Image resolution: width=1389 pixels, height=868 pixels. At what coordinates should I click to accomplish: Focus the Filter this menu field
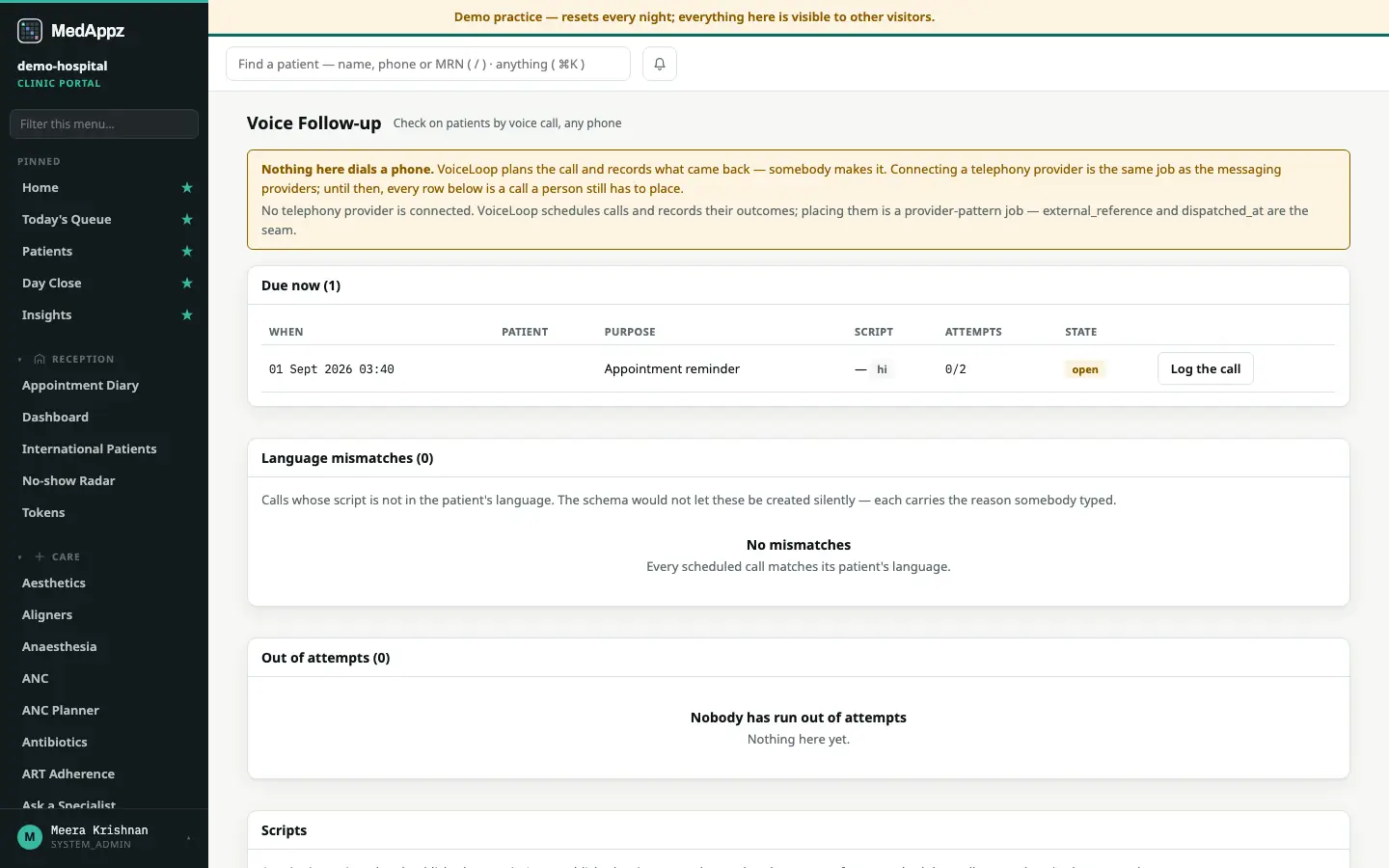[104, 123]
